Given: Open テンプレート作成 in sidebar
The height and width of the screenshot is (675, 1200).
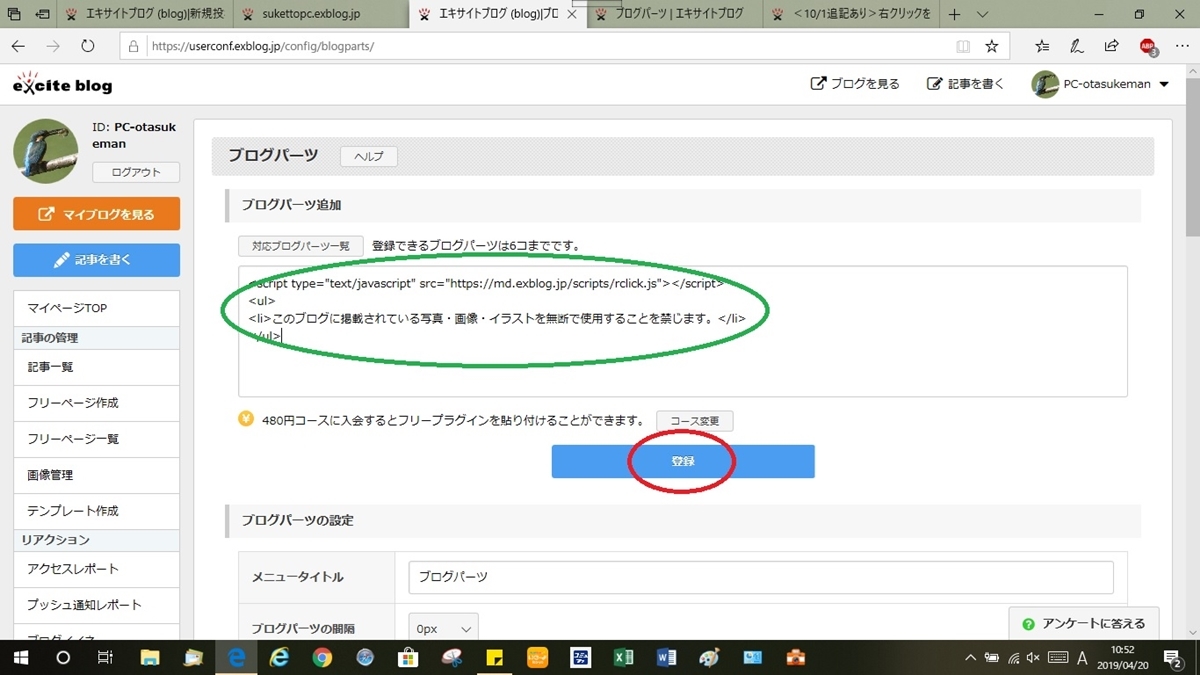Looking at the screenshot, I should (x=97, y=511).
